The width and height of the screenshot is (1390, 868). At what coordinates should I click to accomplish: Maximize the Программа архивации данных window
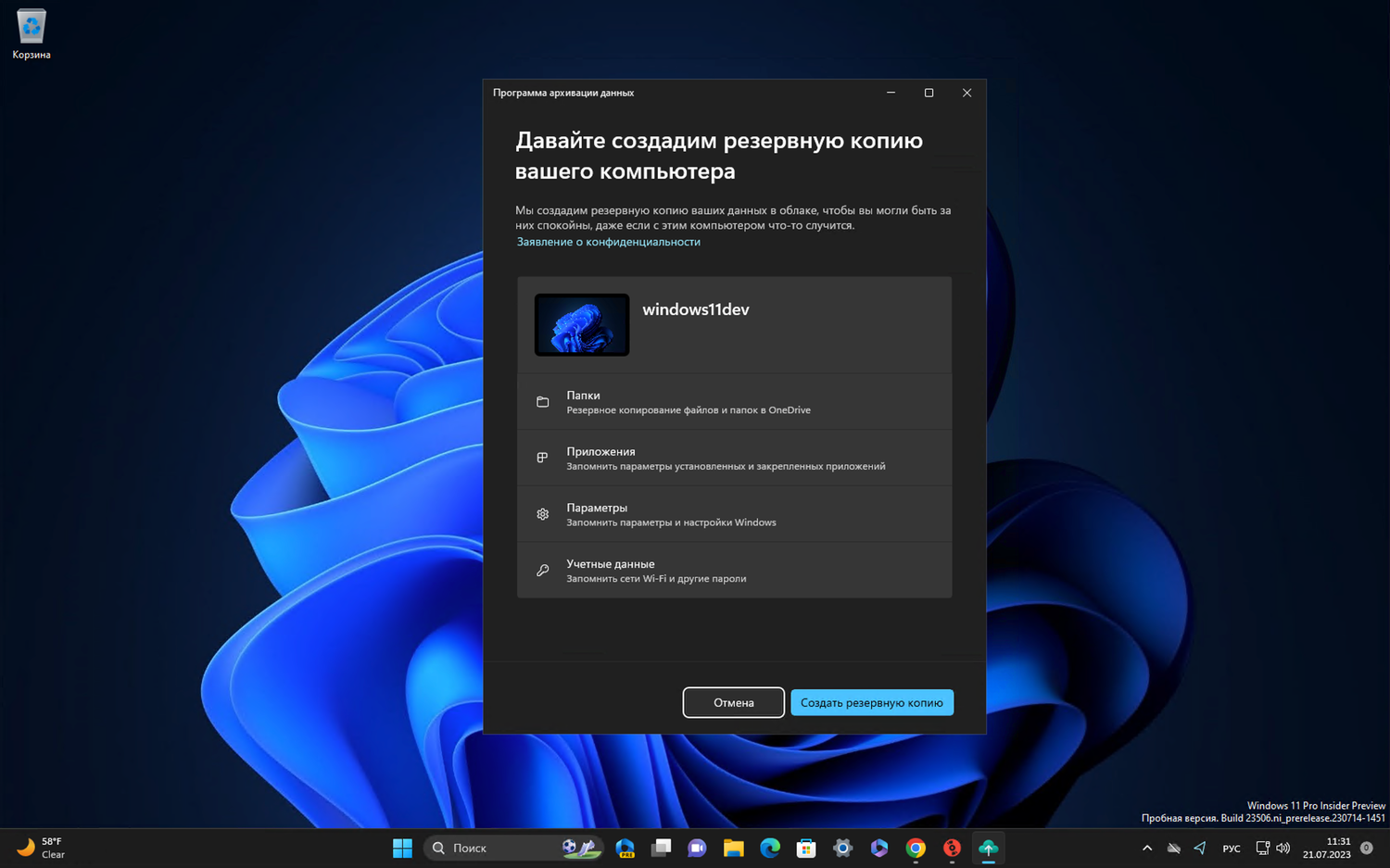929,93
